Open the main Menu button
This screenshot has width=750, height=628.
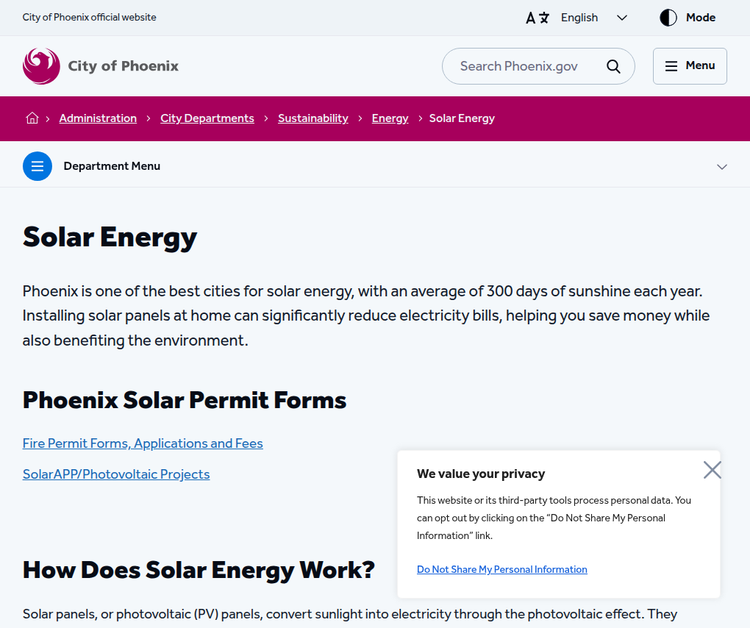689,66
